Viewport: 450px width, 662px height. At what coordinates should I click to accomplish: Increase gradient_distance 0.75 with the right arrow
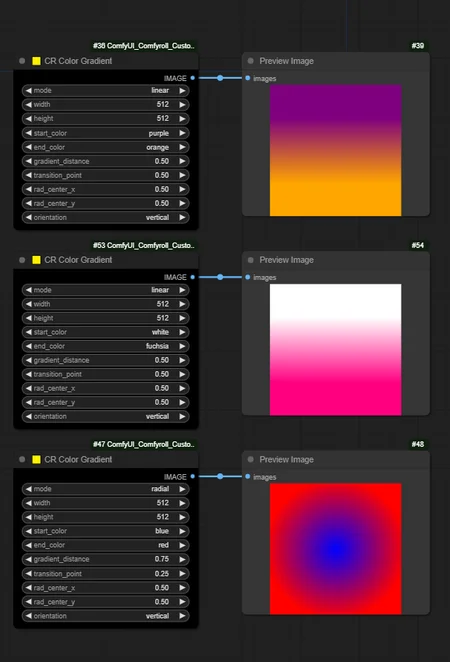(182, 559)
